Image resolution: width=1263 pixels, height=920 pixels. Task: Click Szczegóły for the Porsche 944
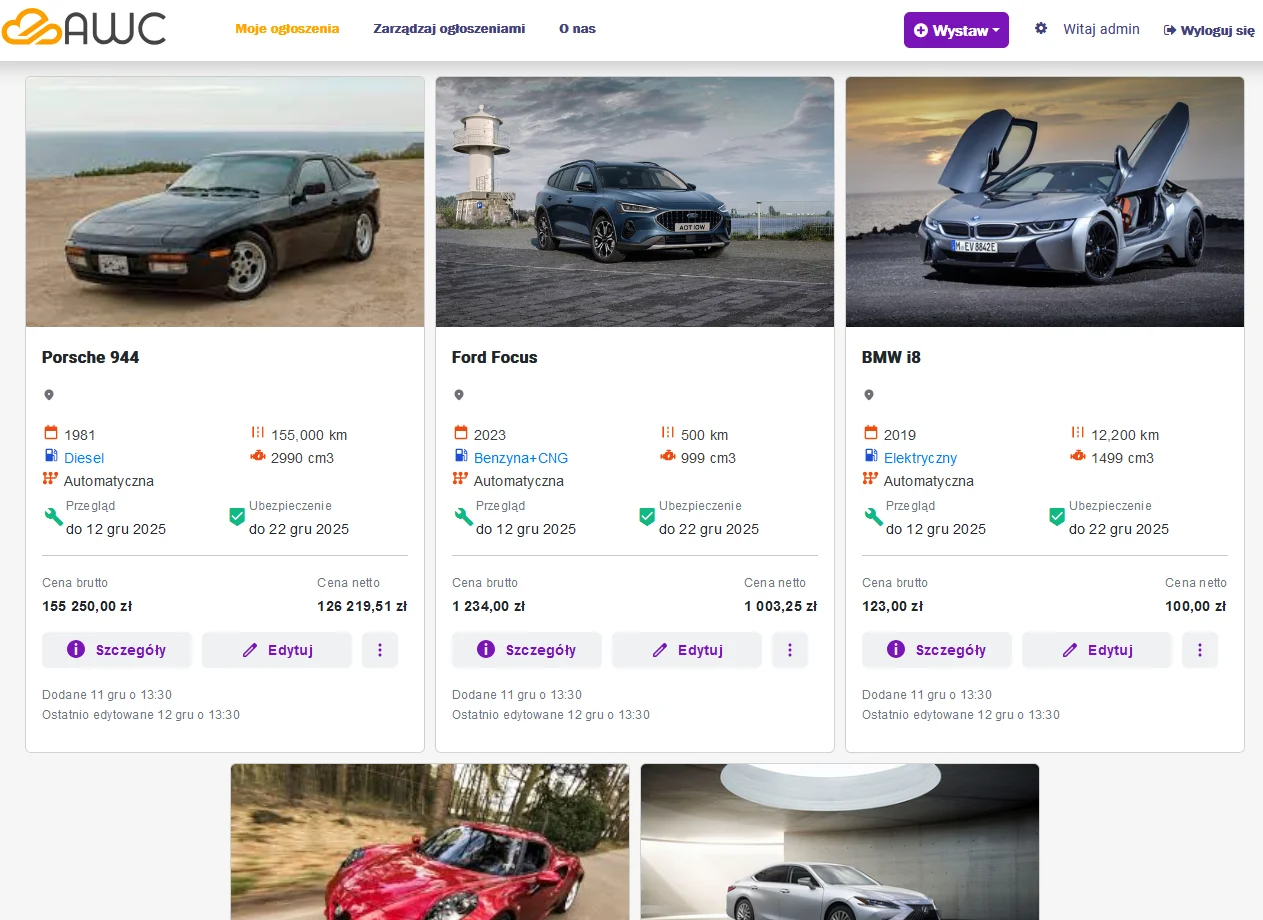click(117, 650)
